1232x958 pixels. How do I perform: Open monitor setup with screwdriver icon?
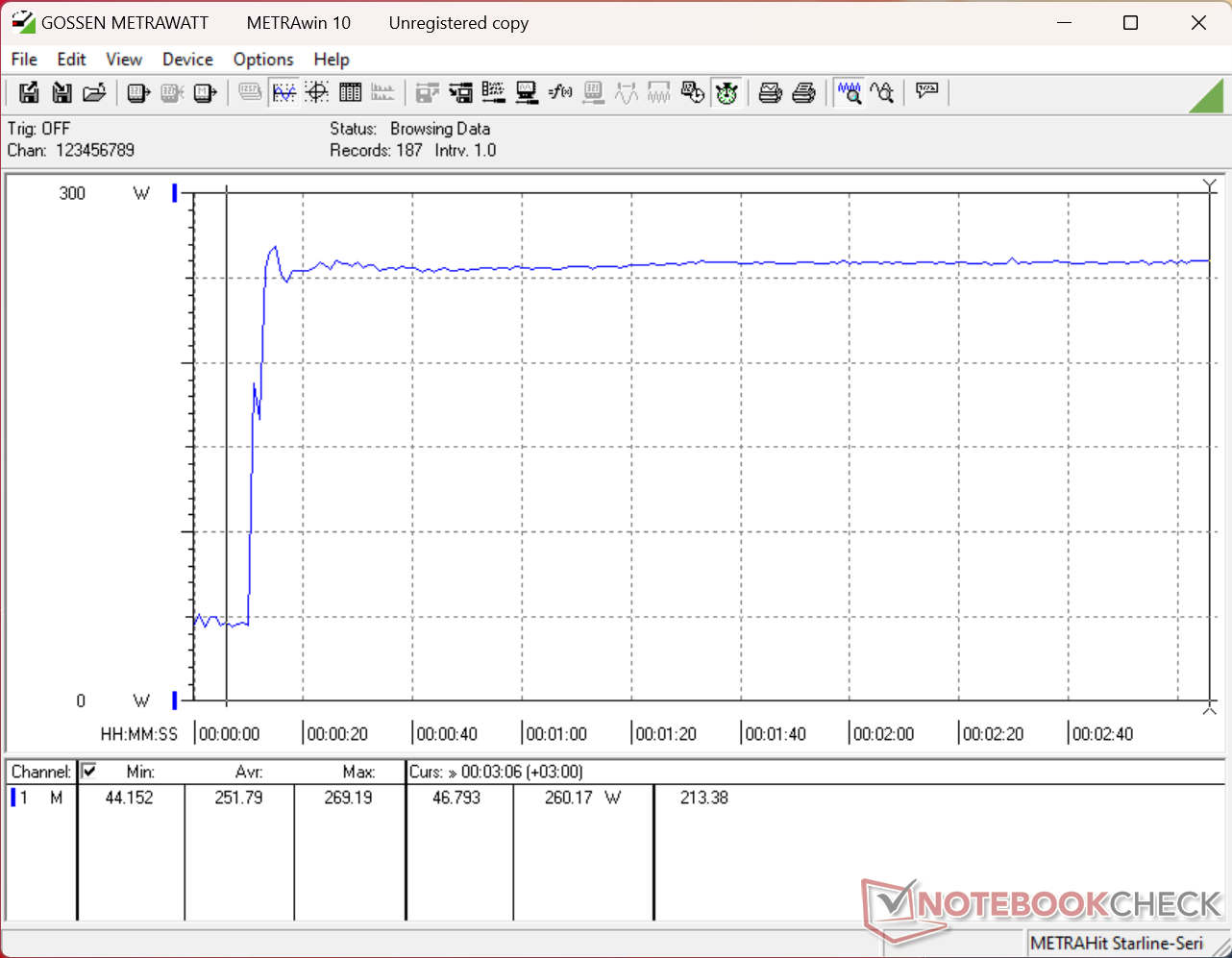click(x=527, y=92)
